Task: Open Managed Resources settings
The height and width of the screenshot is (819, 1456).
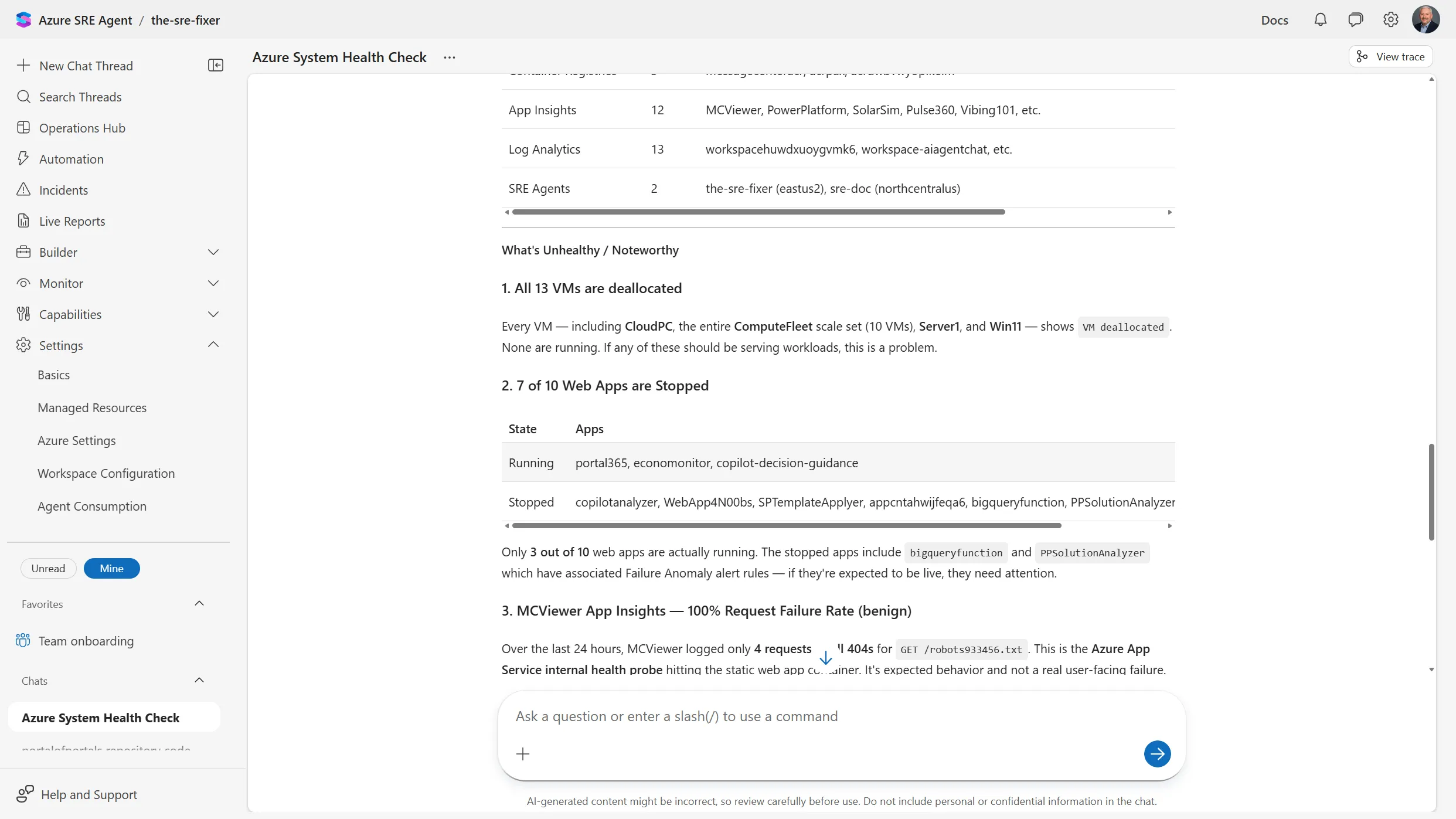Action: (x=92, y=407)
